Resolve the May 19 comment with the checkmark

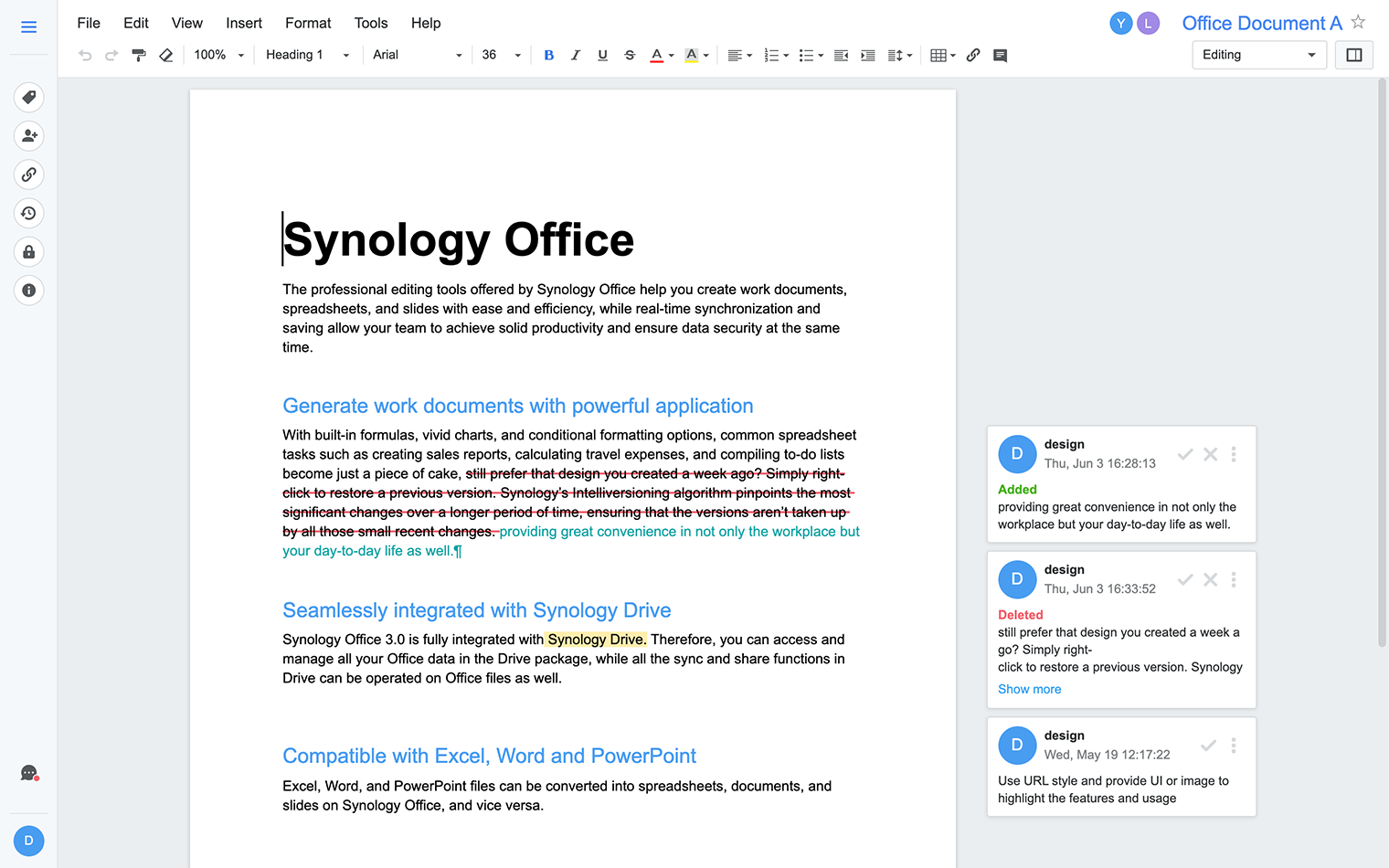[1208, 746]
